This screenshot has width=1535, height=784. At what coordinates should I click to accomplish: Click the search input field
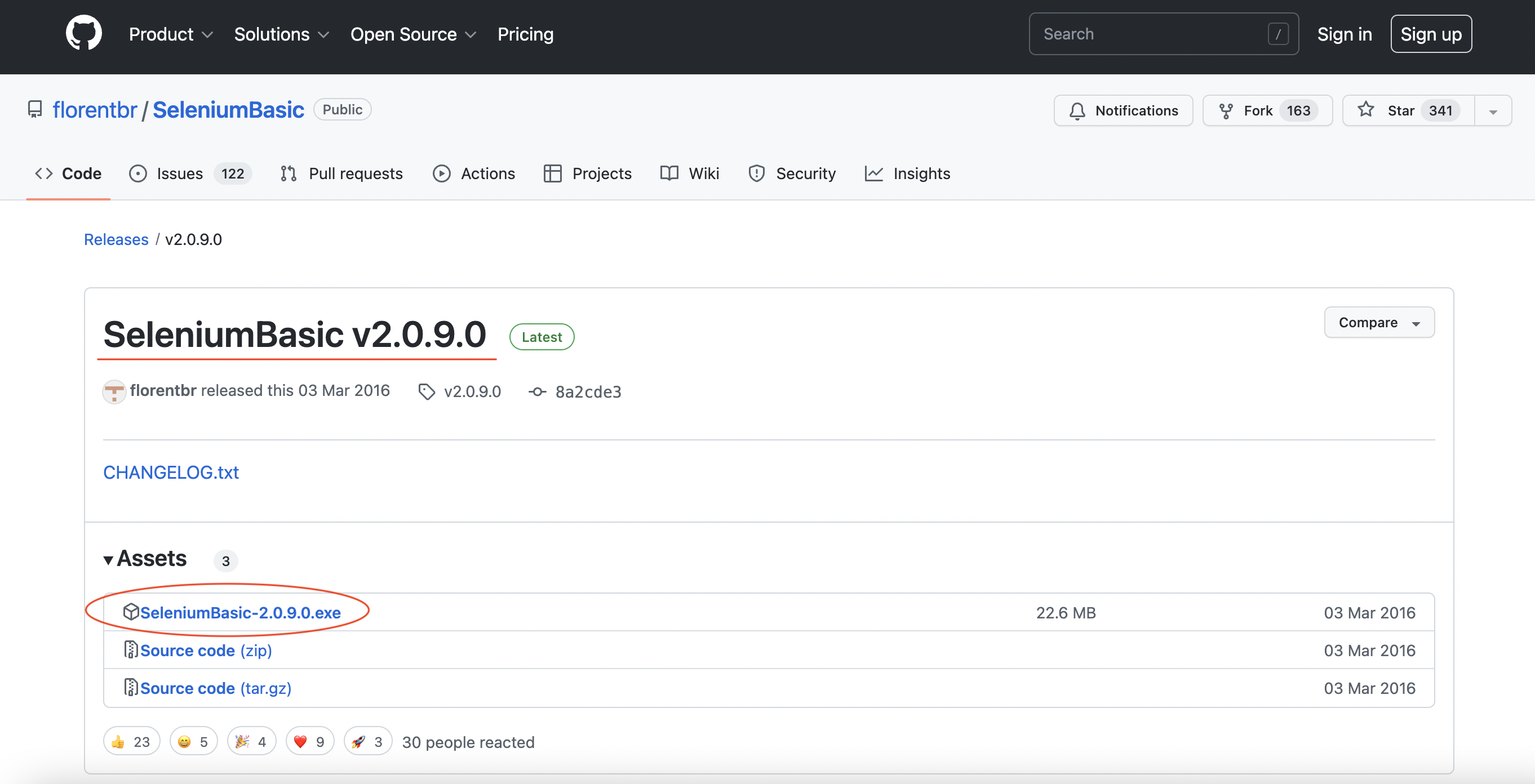pos(1162,33)
